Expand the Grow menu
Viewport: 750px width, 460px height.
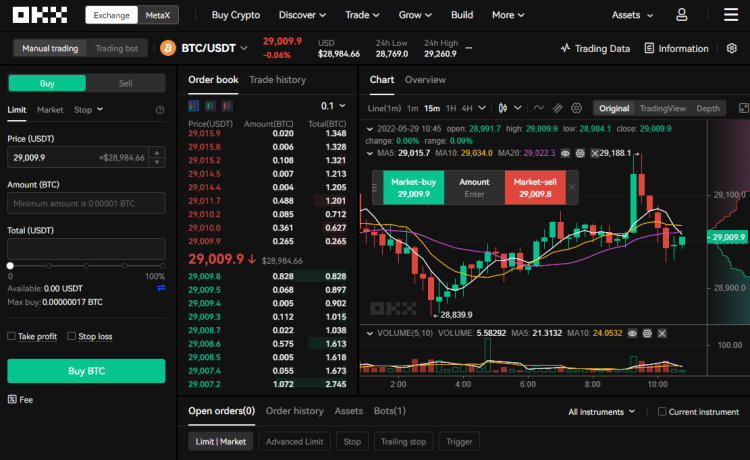click(x=415, y=15)
